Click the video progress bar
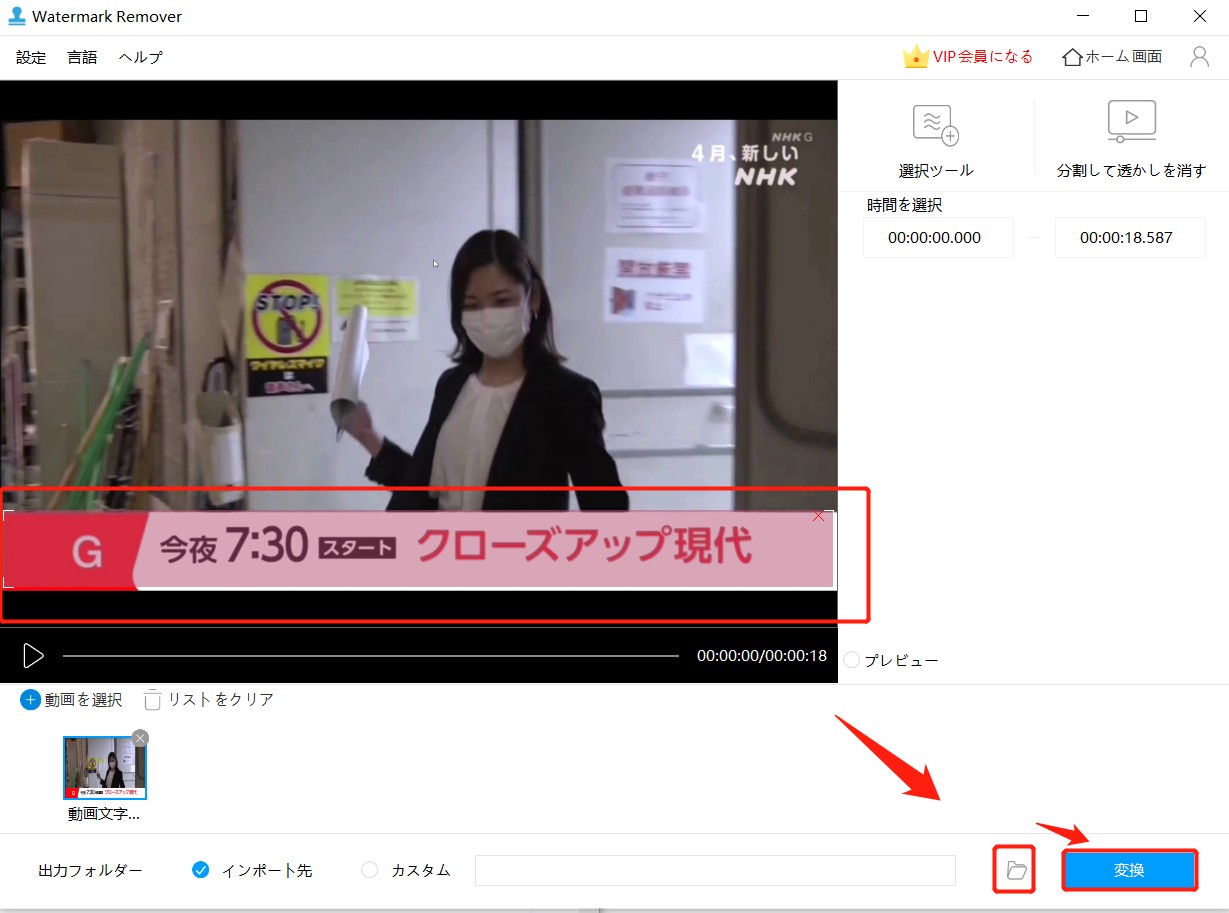 tap(371, 656)
